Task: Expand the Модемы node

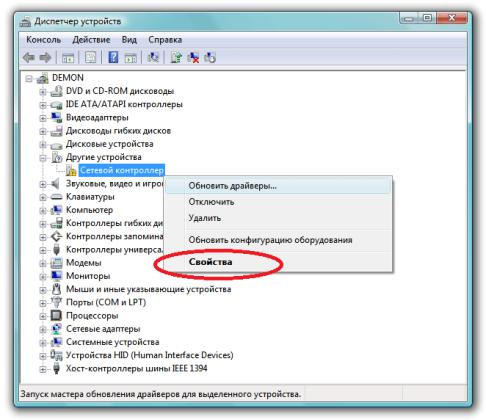Action: 43,263
